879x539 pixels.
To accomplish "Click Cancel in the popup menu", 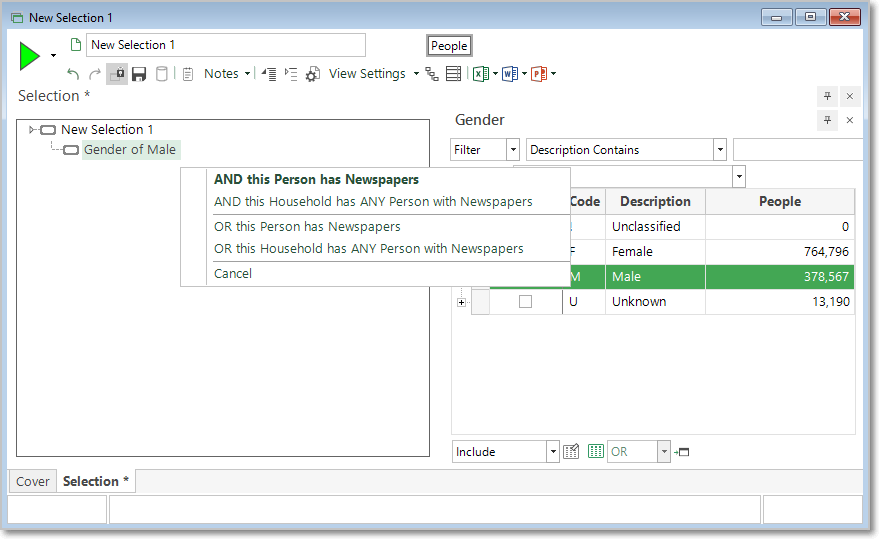I will pyautogui.click(x=233, y=274).
